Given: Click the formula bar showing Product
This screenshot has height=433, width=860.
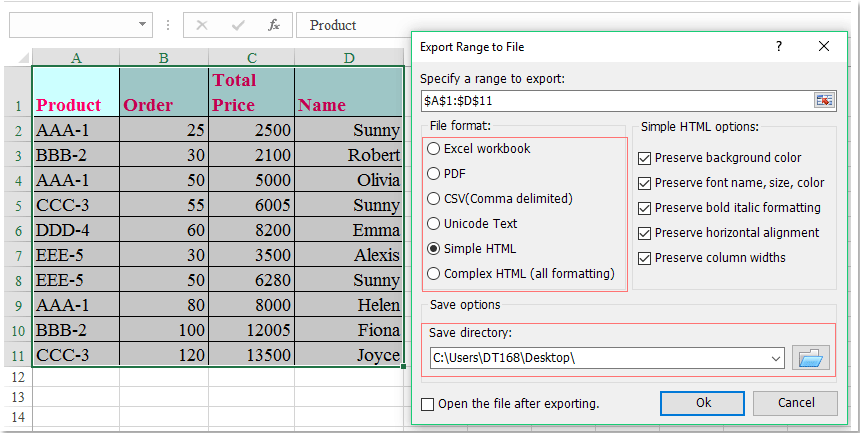Looking at the screenshot, I should [576, 25].
